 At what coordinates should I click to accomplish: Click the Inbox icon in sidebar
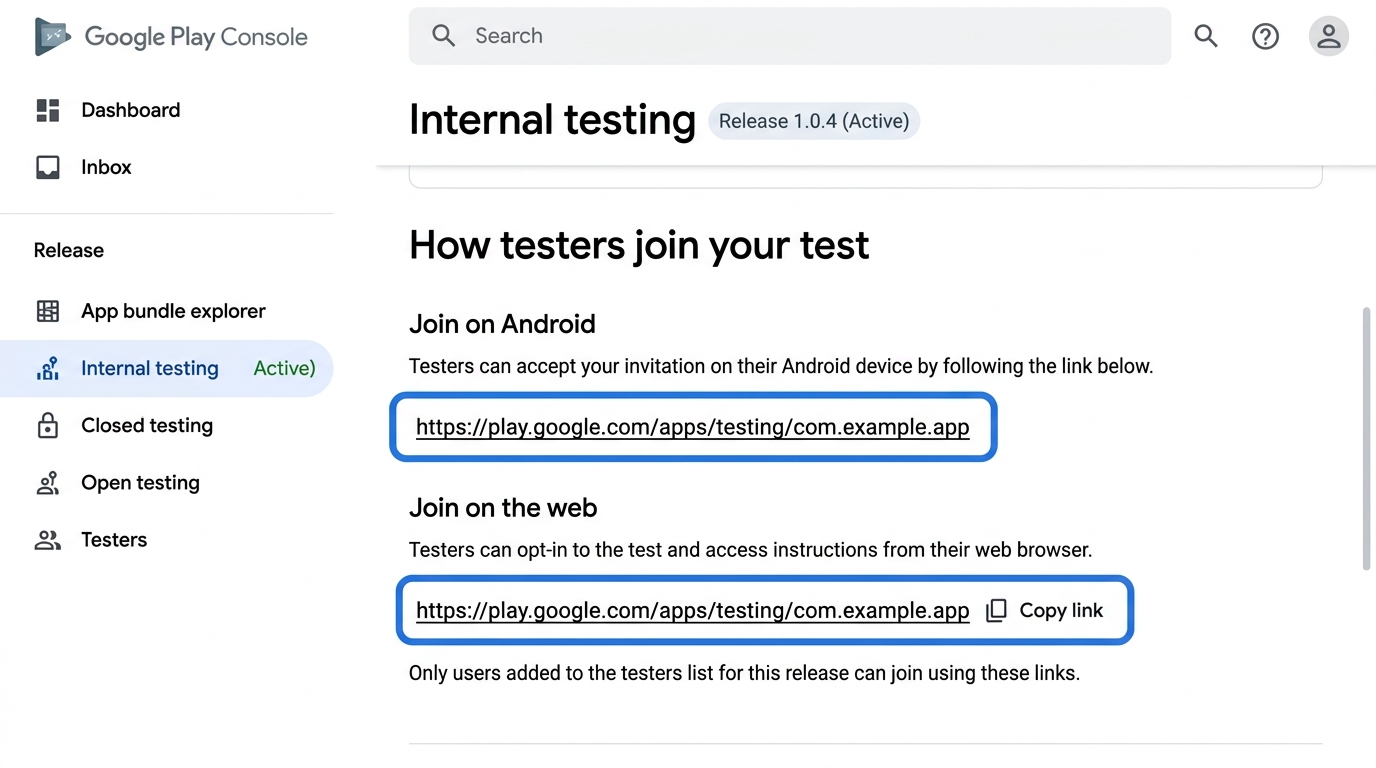(48, 167)
